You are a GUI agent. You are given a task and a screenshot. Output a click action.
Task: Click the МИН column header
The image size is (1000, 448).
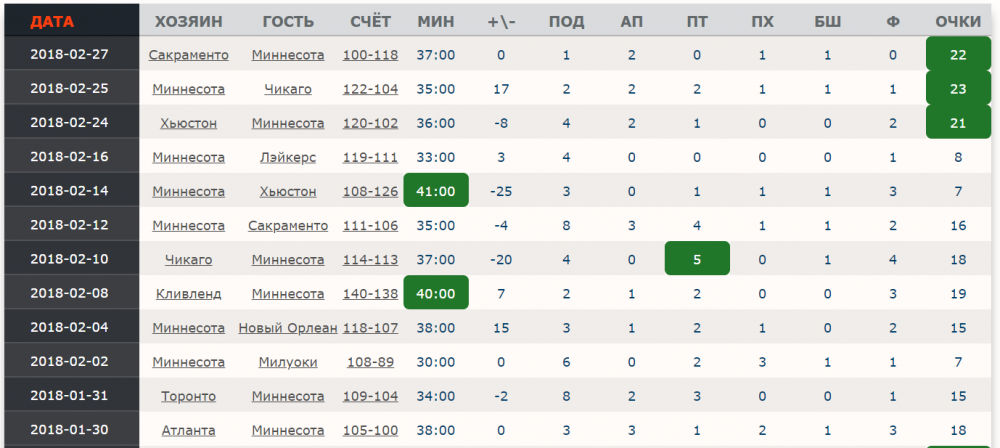(x=435, y=21)
